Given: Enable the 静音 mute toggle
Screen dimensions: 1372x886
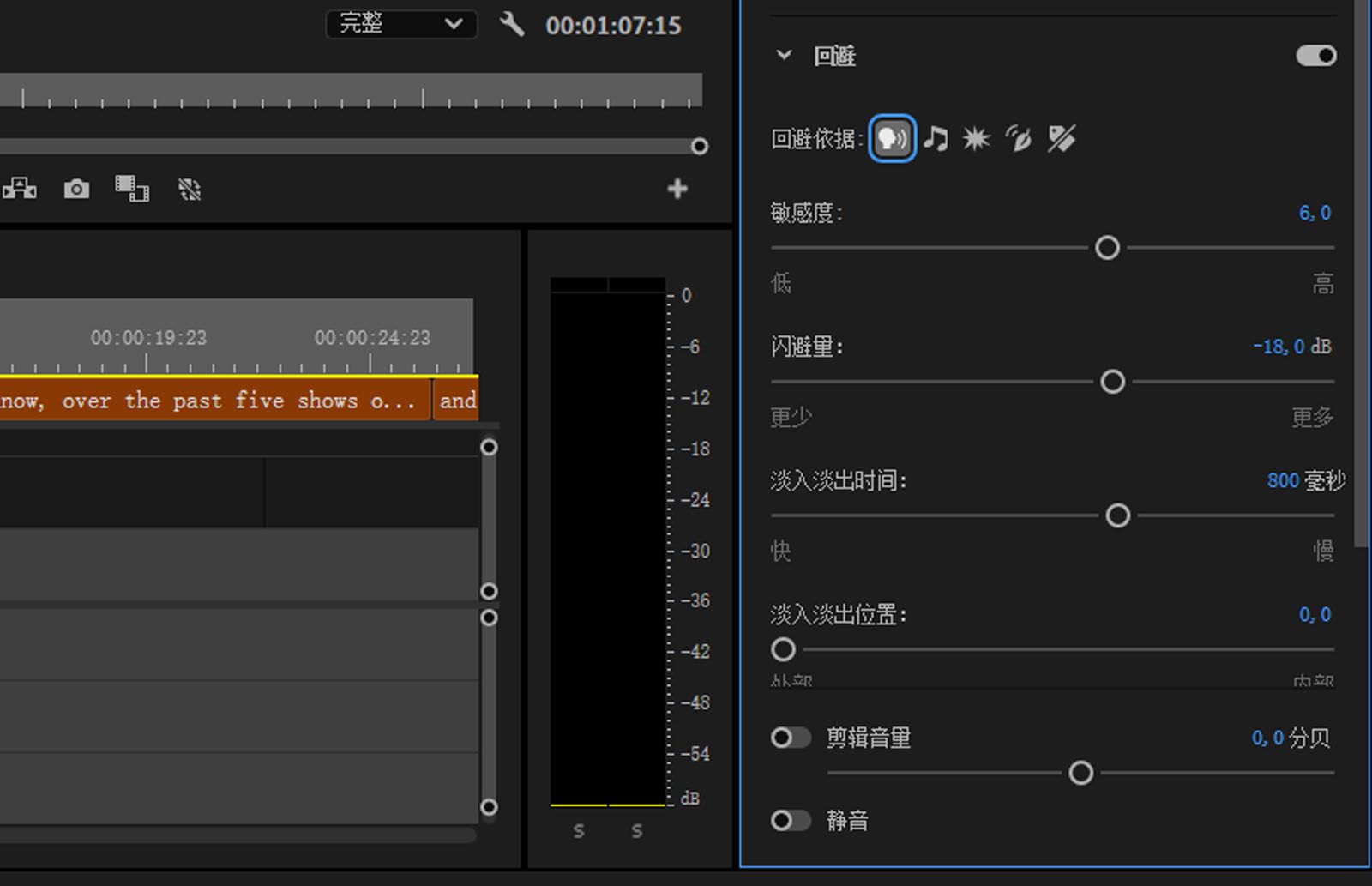Looking at the screenshot, I should pyautogui.click(x=791, y=821).
